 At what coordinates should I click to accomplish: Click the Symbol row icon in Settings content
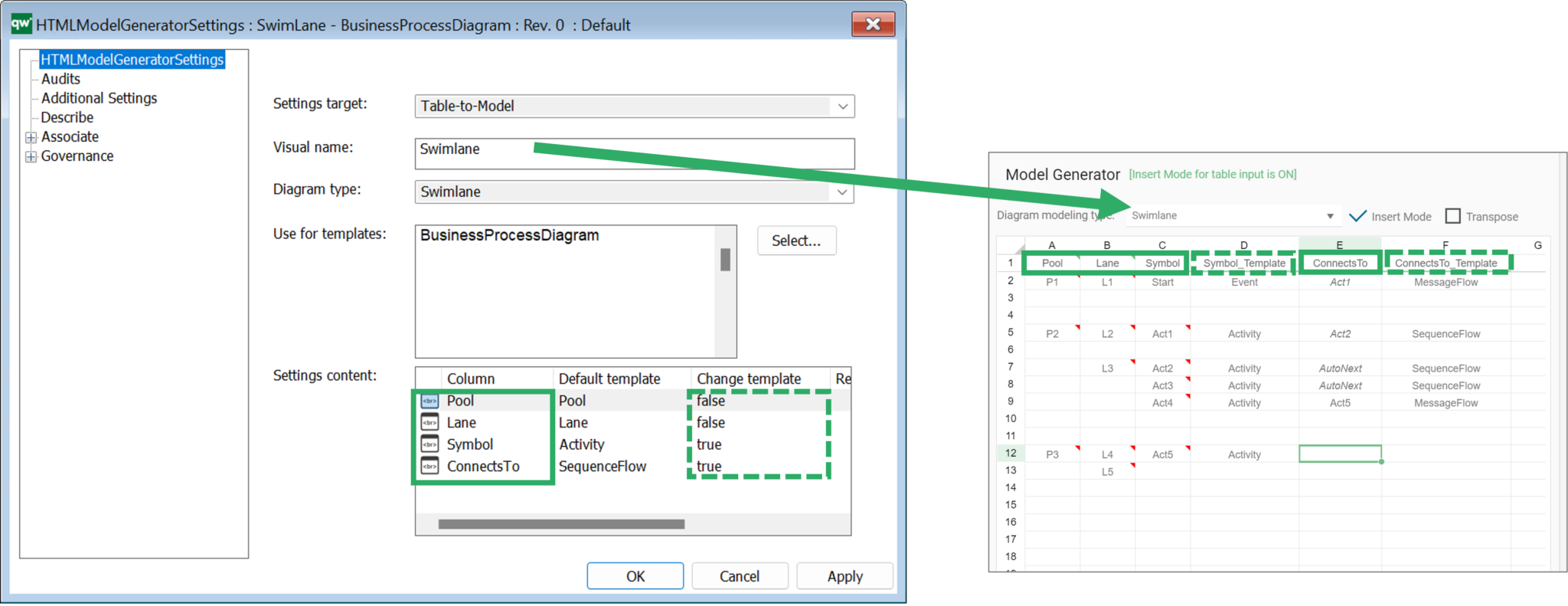[x=430, y=444]
